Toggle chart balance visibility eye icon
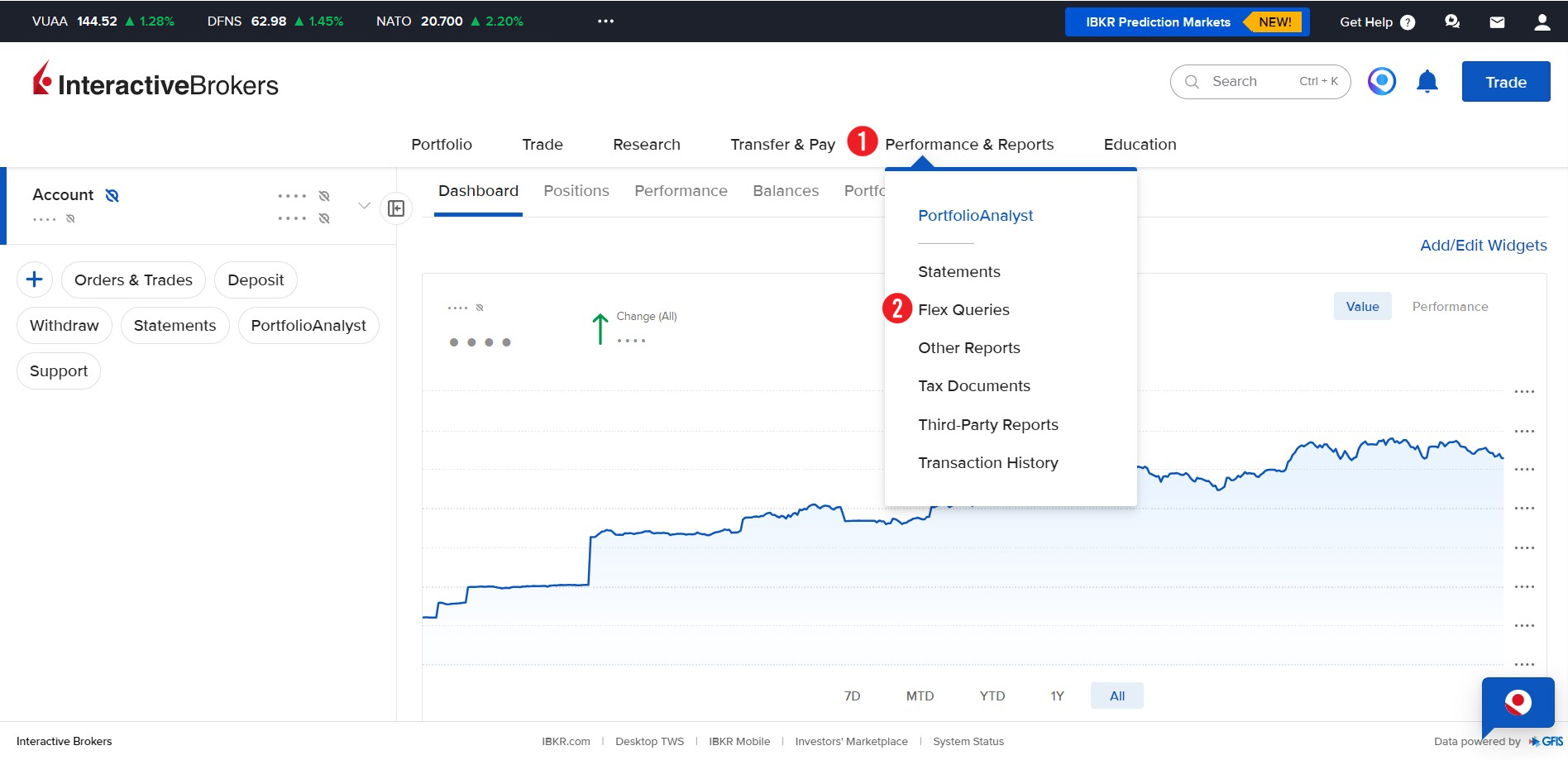Viewport: 1568px width, 760px height. tap(480, 308)
